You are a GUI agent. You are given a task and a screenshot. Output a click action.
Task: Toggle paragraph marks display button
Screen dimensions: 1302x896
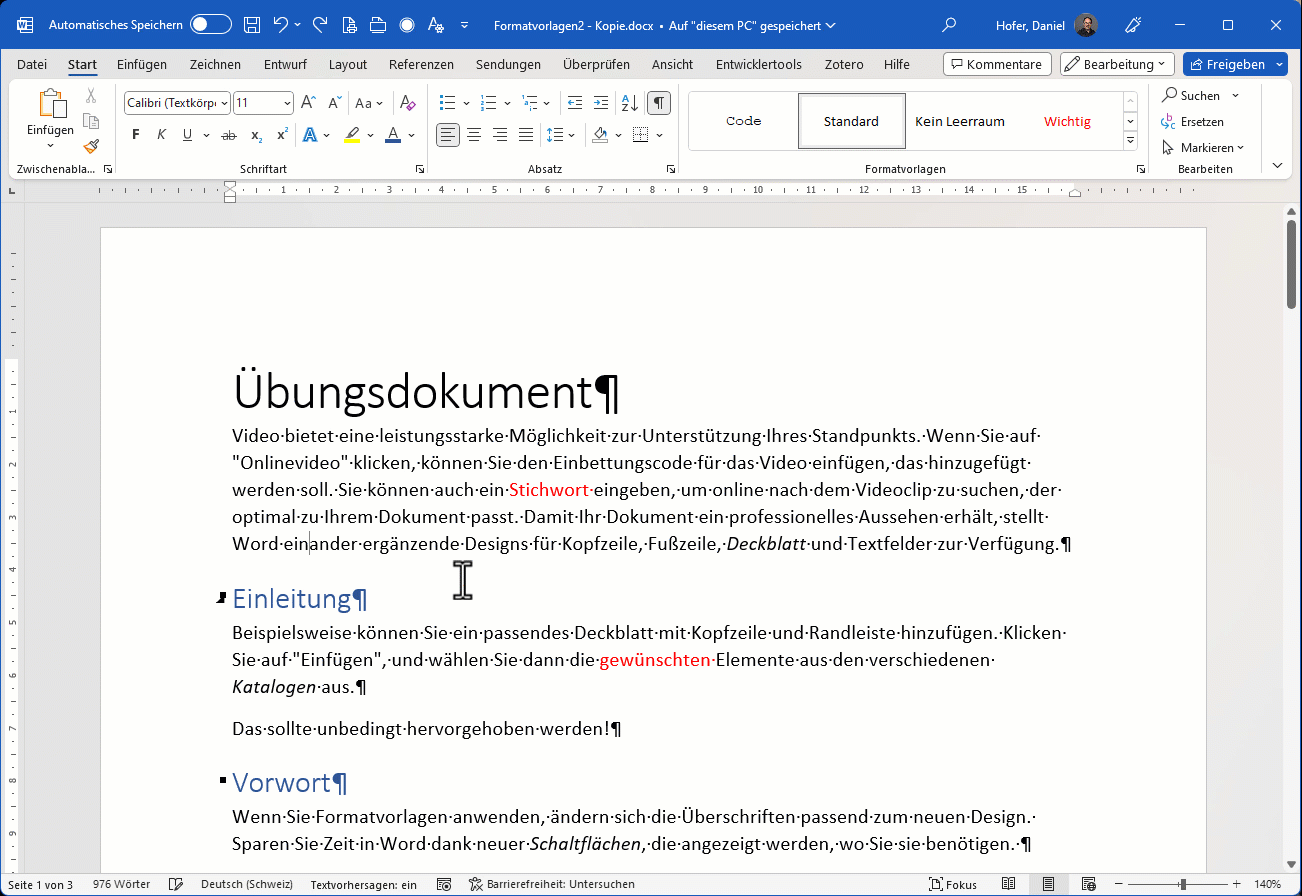(x=659, y=103)
